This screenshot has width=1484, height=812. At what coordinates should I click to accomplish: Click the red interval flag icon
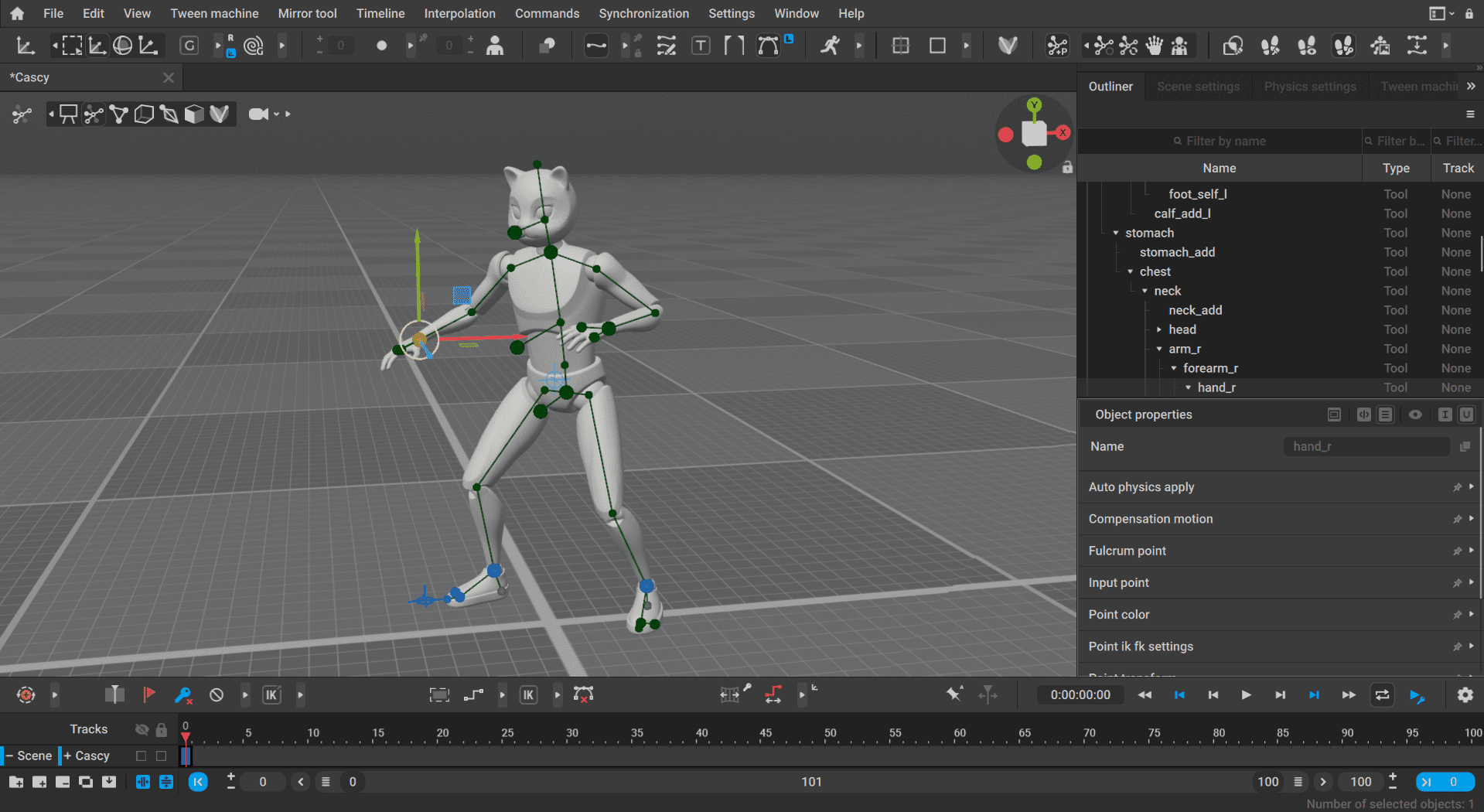click(150, 694)
